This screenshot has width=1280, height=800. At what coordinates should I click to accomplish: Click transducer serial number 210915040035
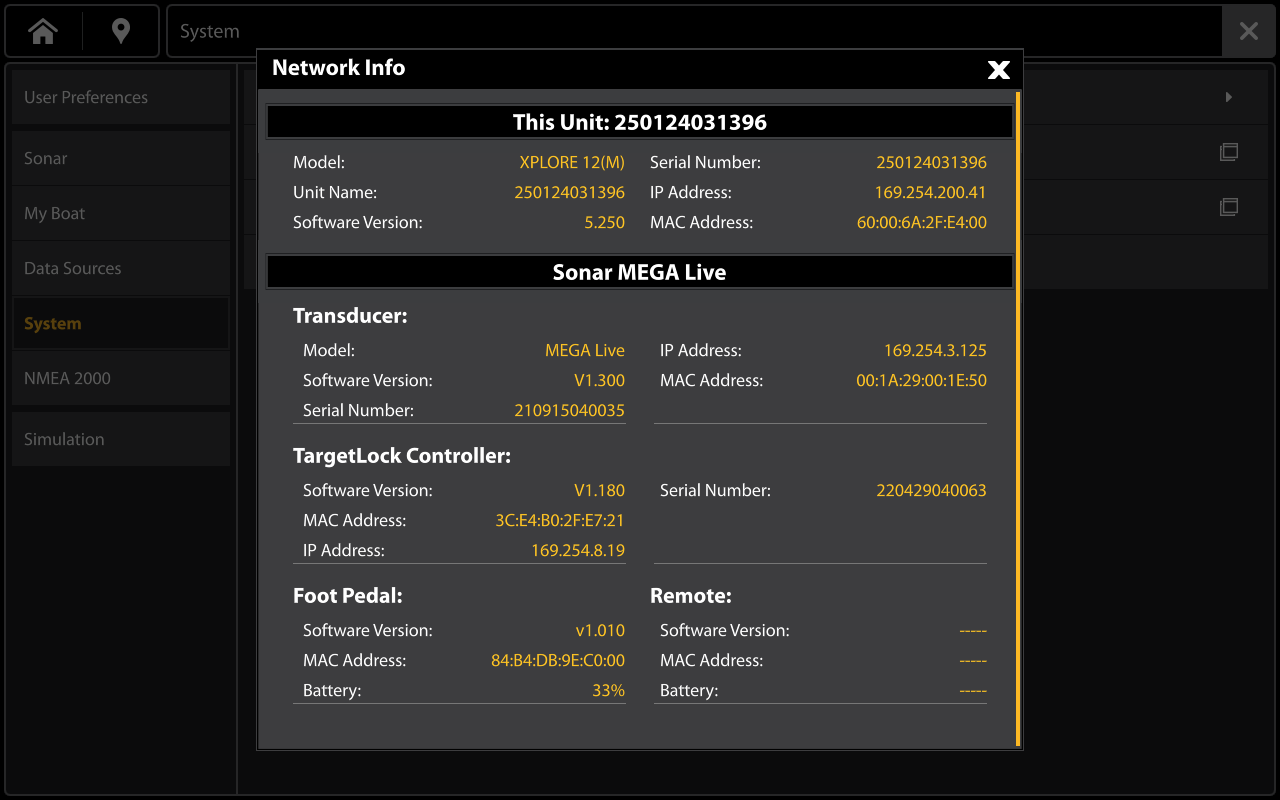(570, 410)
